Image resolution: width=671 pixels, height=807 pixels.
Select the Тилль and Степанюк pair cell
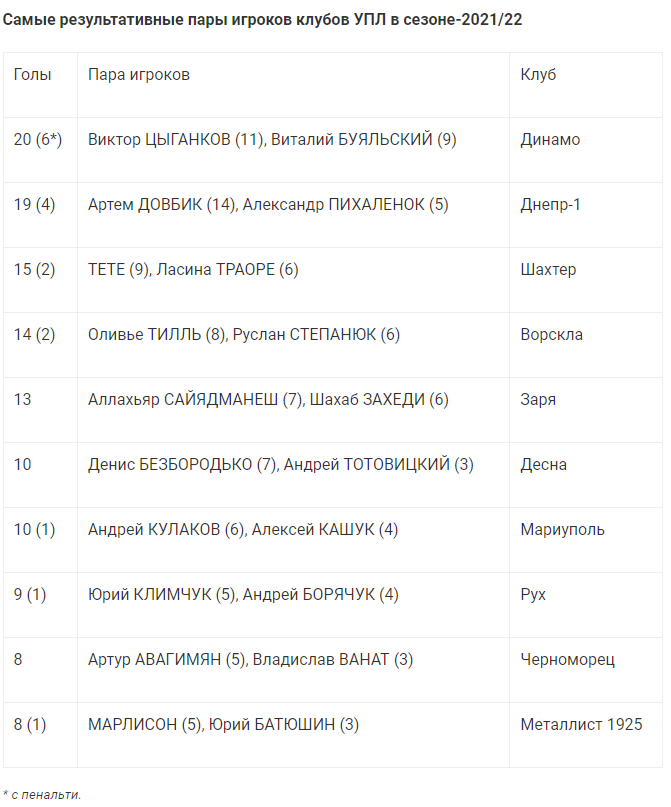[244, 335]
